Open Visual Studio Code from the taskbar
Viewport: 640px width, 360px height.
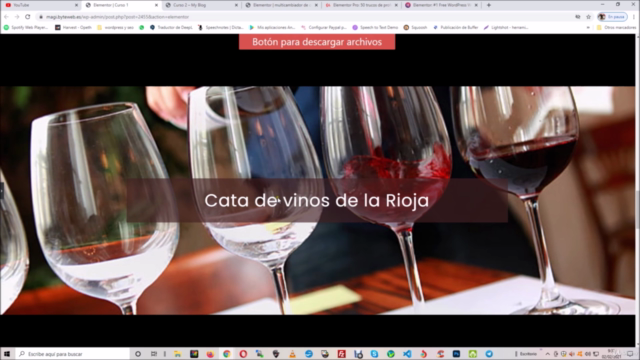[407, 354]
